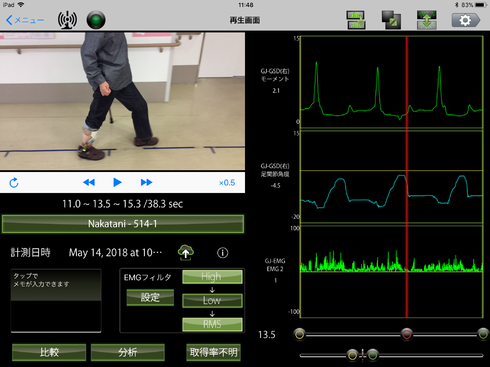
Task: Tap the 足関節角度 channel label
Action: [275, 175]
